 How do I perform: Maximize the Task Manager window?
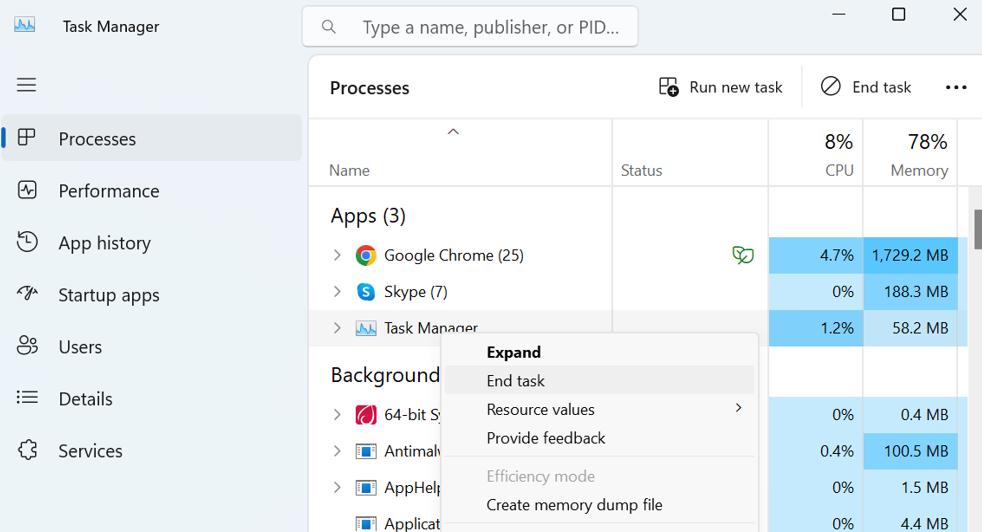coord(898,14)
